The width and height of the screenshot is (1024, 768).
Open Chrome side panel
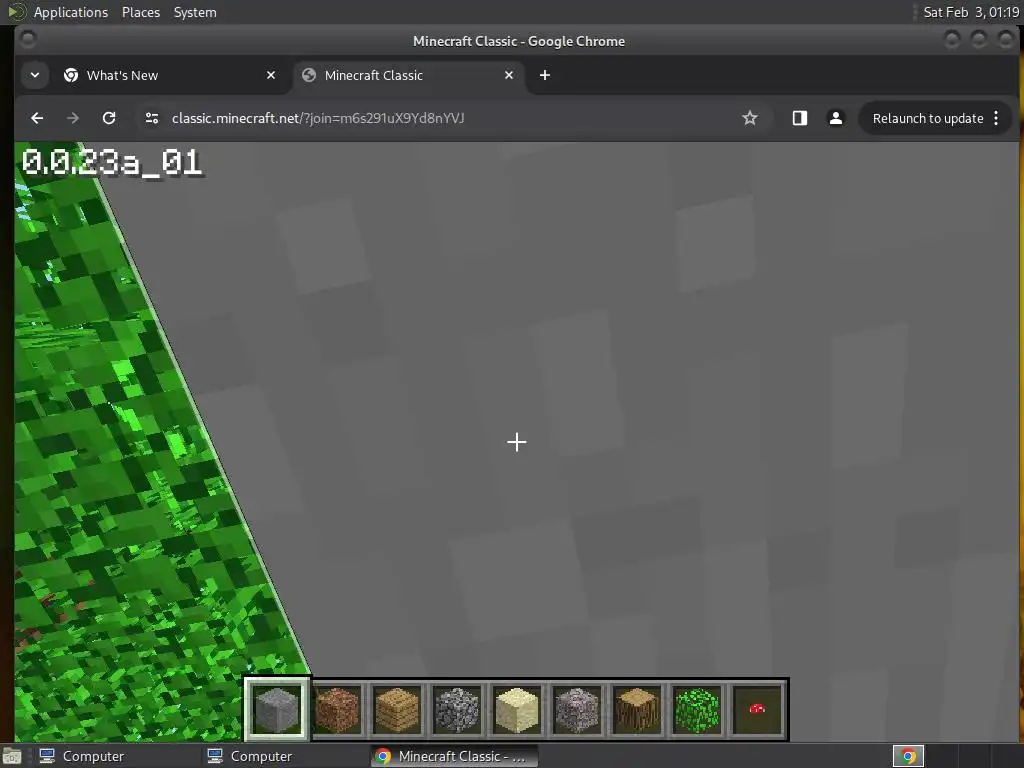799,118
